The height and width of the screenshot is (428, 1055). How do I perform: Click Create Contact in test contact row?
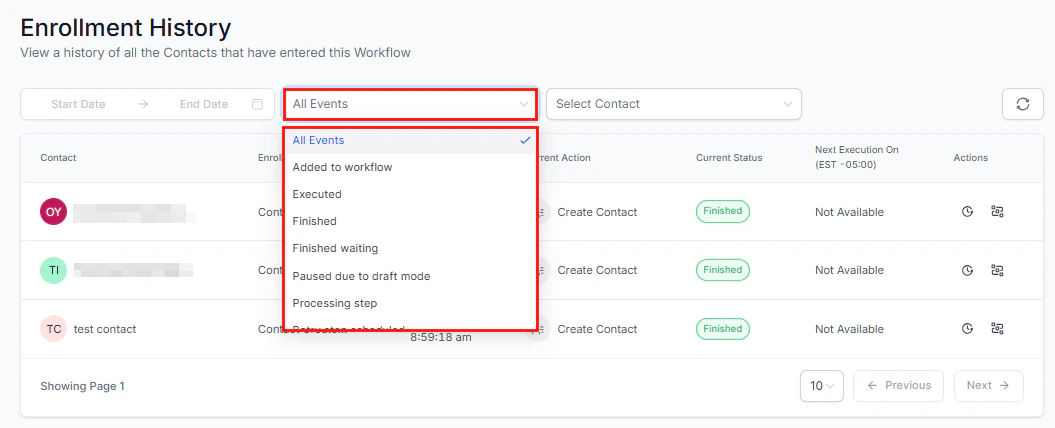(x=597, y=329)
